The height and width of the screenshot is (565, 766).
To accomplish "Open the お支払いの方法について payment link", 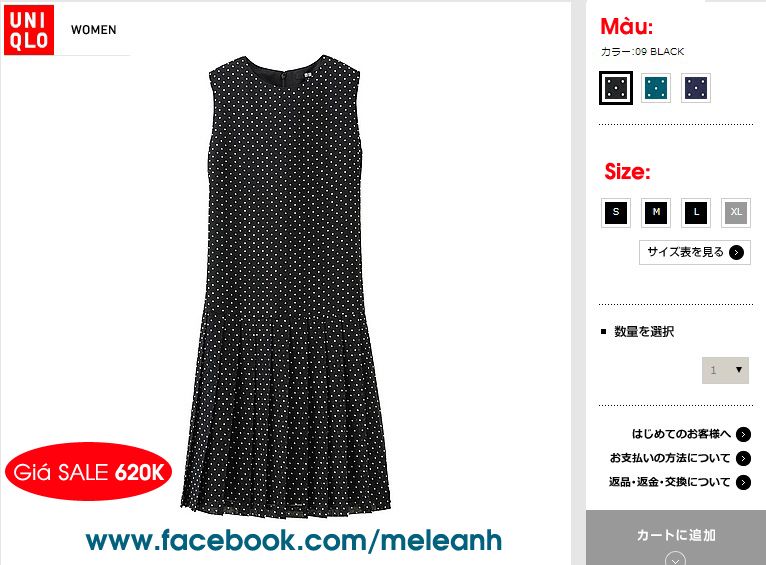I will coord(670,458).
